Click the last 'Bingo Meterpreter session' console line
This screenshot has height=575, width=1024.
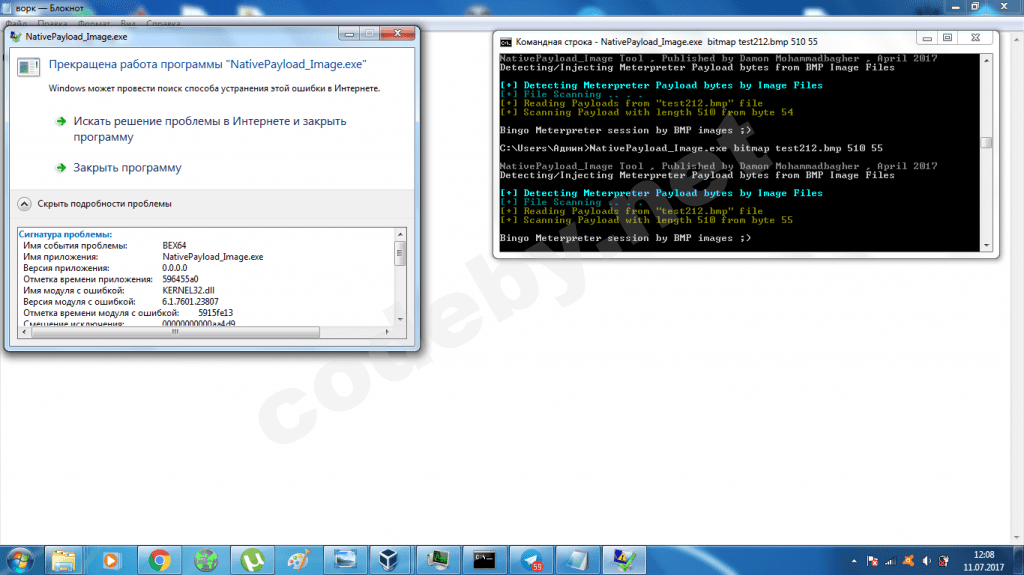[625, 238]
